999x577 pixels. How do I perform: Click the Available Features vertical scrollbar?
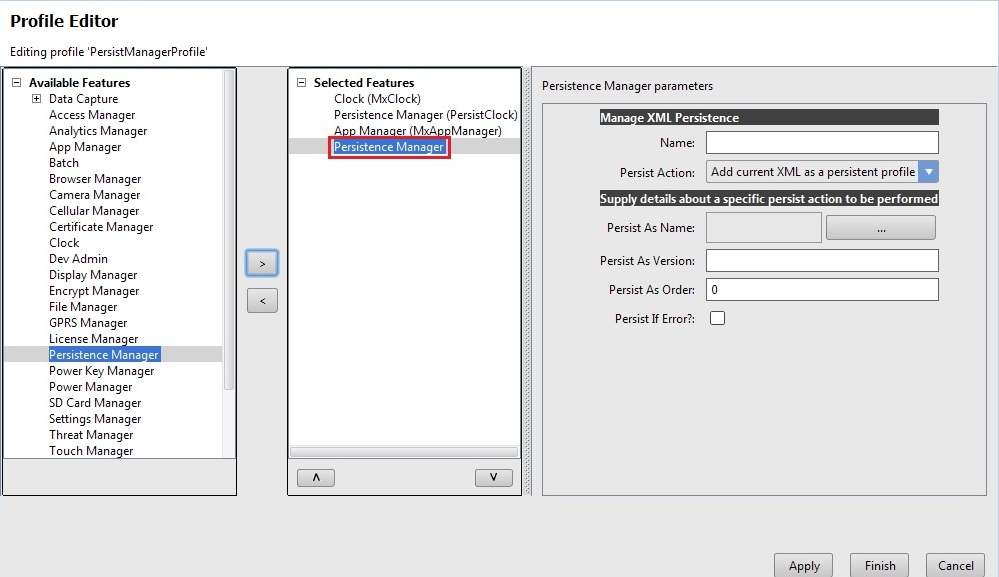coord(229,230)
